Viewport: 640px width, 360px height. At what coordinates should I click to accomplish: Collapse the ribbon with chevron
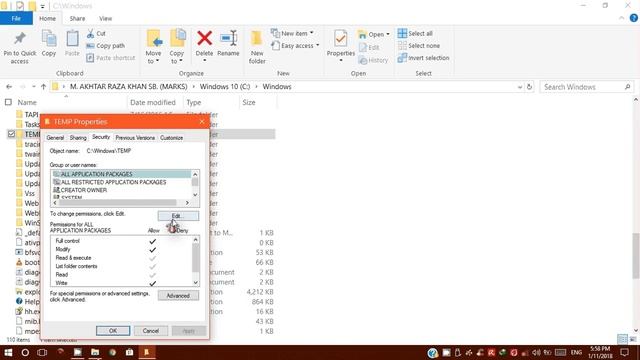621,18
